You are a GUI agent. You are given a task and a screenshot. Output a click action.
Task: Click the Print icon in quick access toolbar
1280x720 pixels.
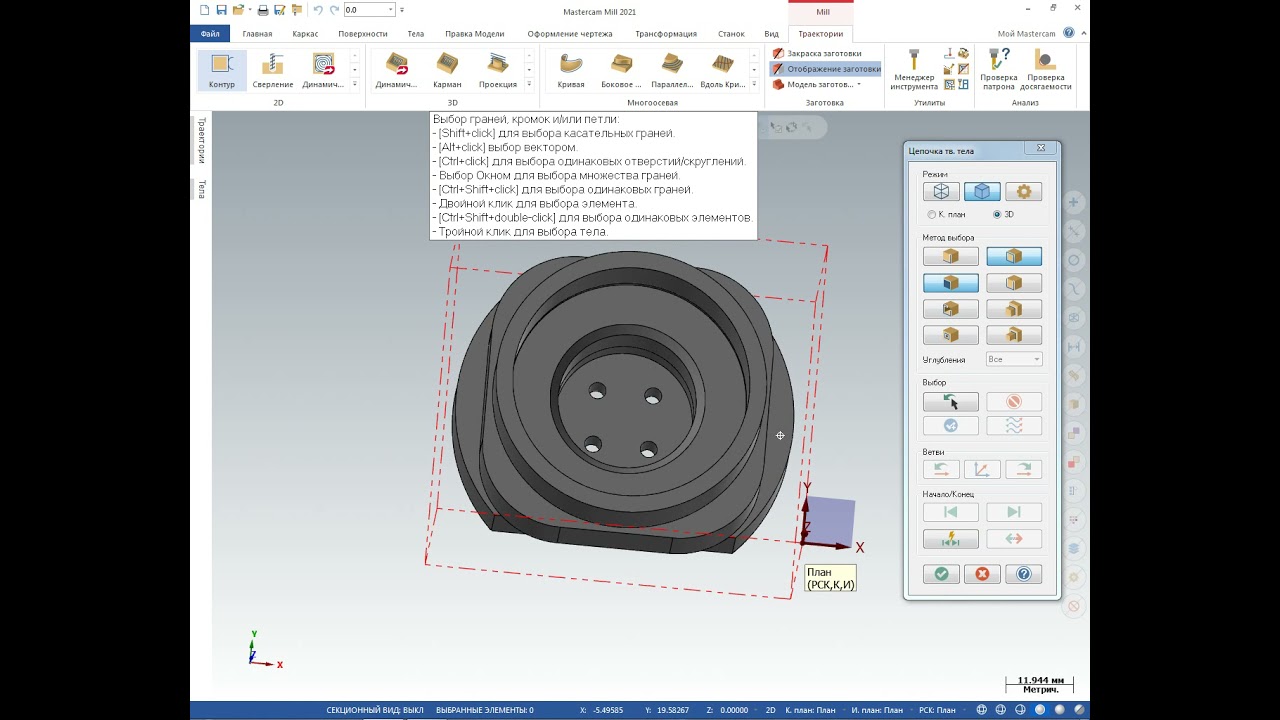[x=263, y=10]
